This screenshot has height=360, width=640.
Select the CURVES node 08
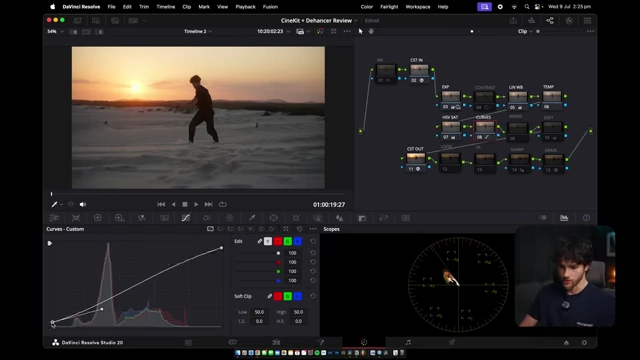click(485, 131)
